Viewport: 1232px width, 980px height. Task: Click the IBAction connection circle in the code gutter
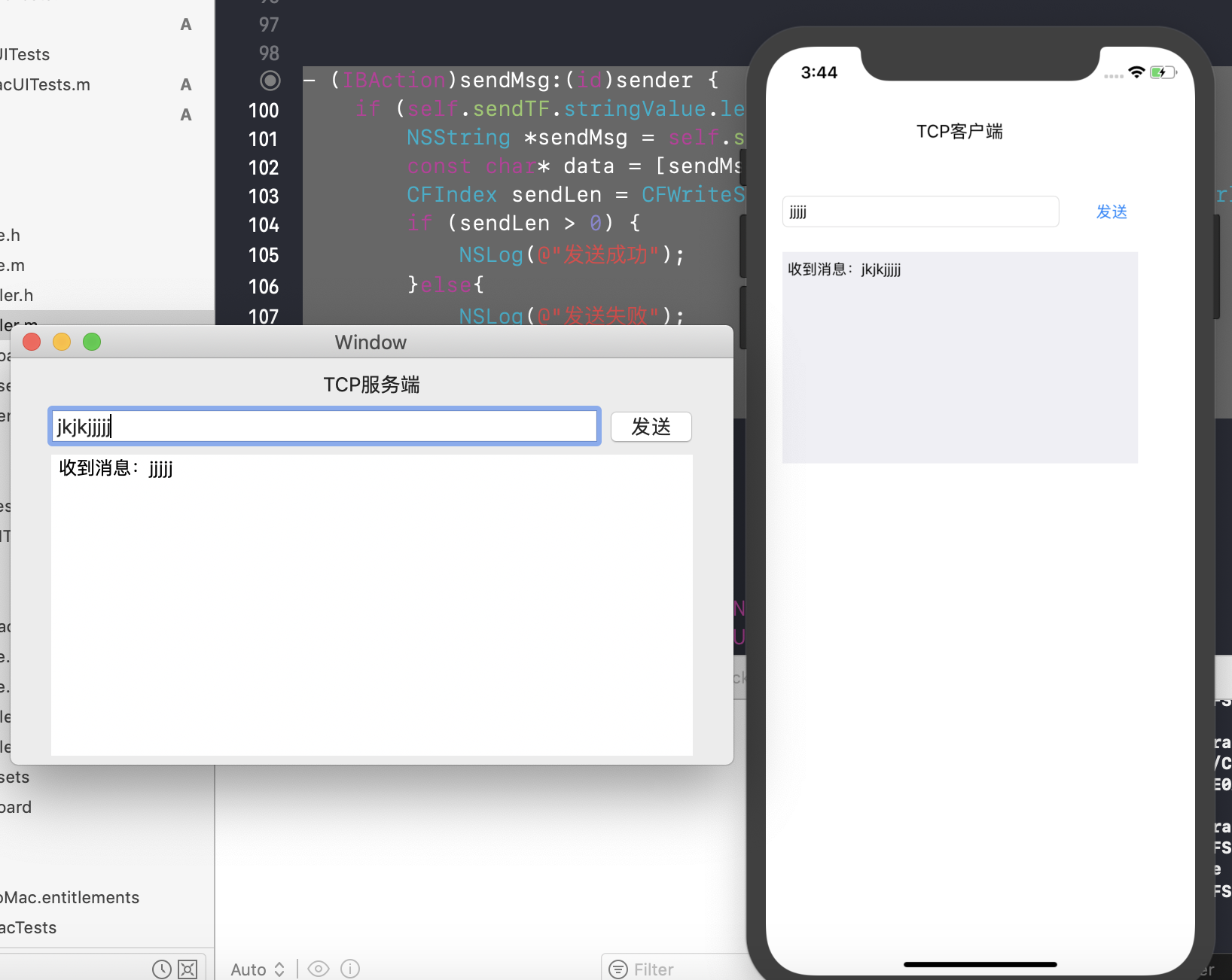[270, 81]
